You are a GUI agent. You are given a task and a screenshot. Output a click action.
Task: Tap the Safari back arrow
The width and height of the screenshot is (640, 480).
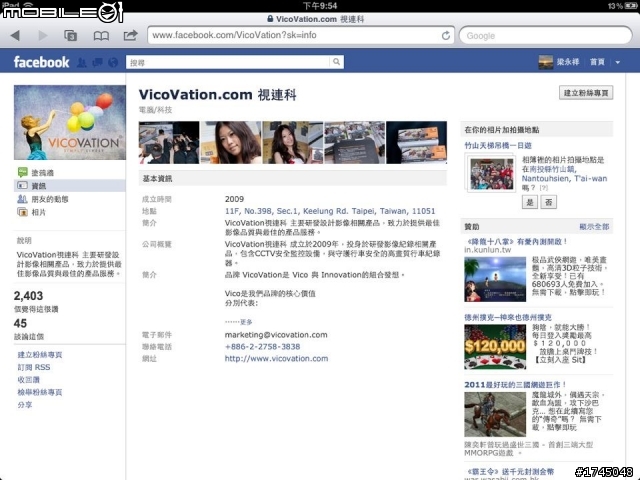pos(15,36)
